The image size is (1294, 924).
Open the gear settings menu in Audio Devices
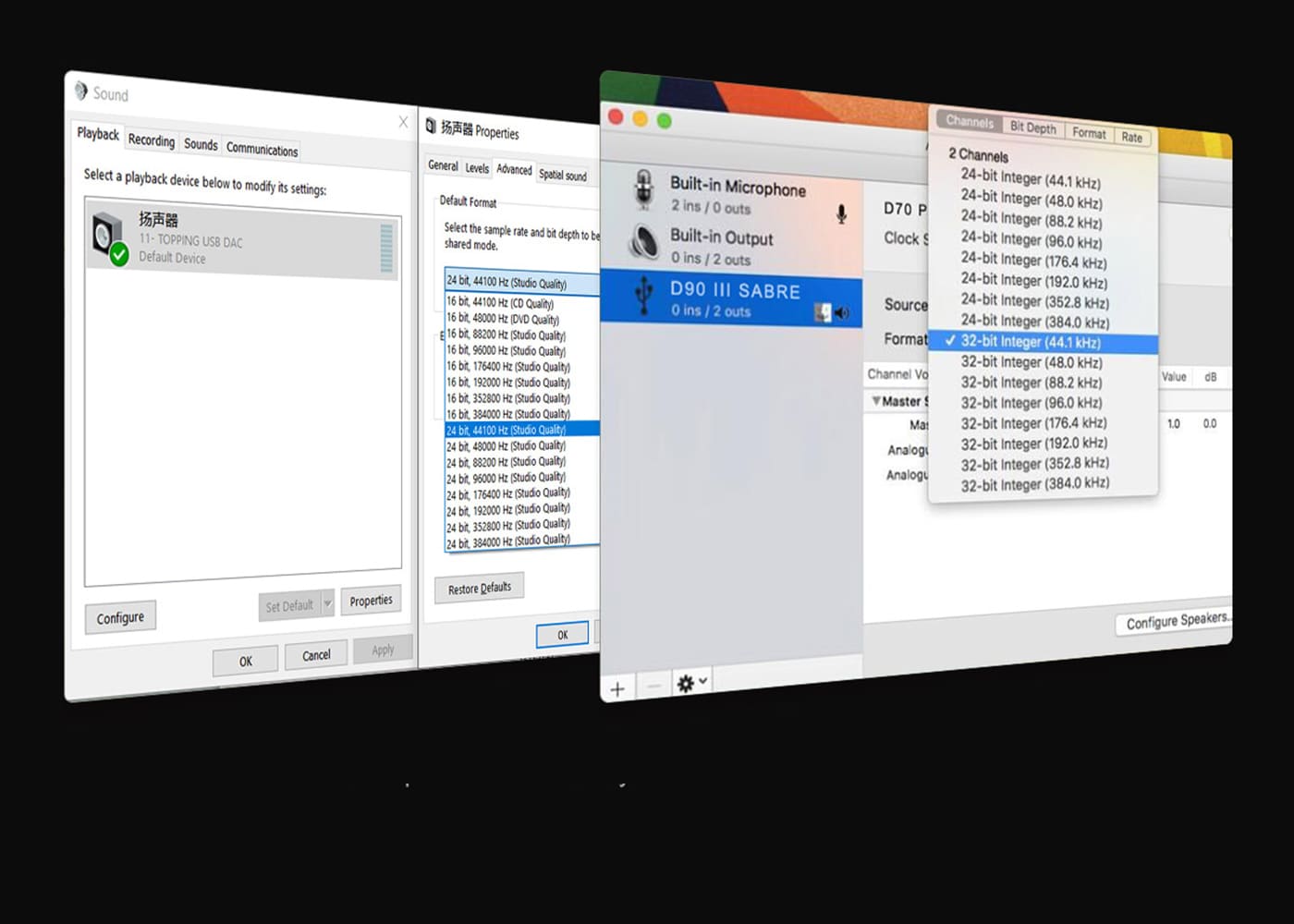[x=691, y=683]
